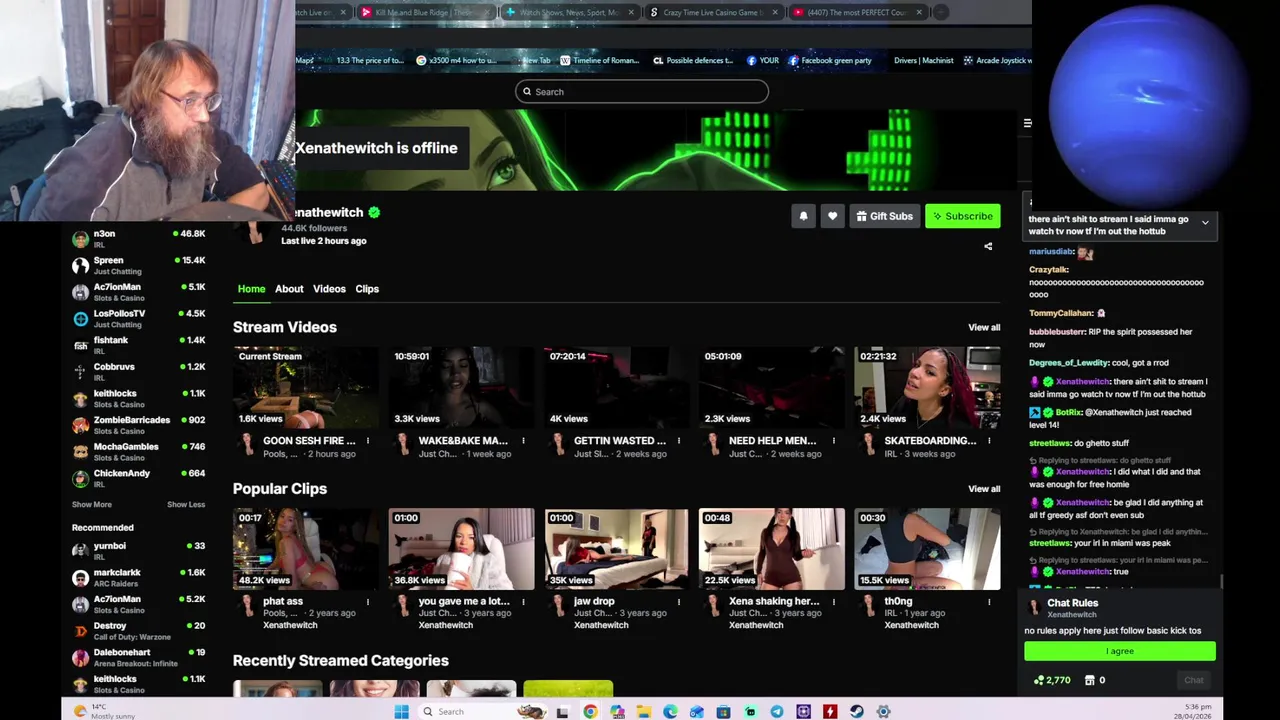Play the th0ng clip thumbnail

tap(927, 549)
